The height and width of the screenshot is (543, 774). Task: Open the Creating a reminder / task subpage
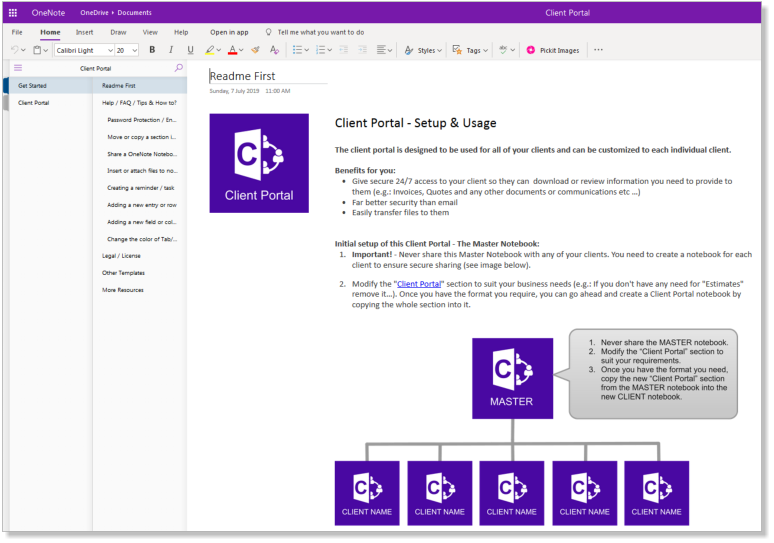(x=141, y=188)
